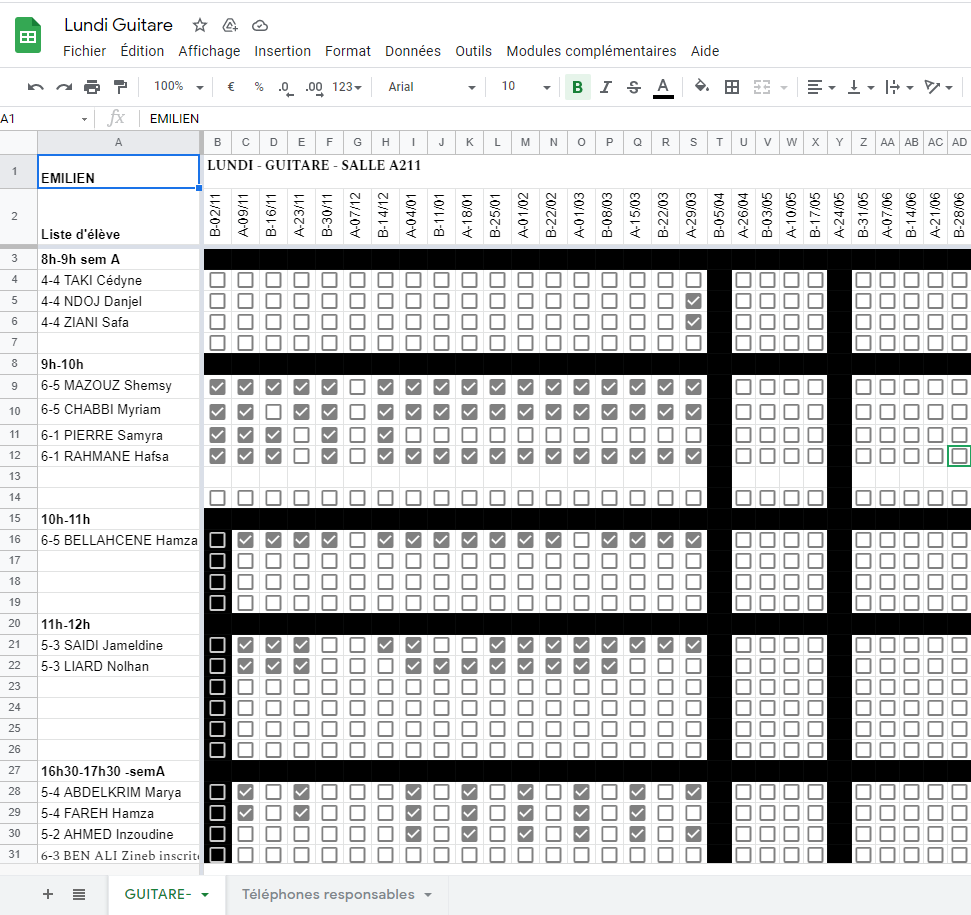This screenshot has height=915, width=971.
Task: Click the add sheet plus button
Action: point(48,894)
